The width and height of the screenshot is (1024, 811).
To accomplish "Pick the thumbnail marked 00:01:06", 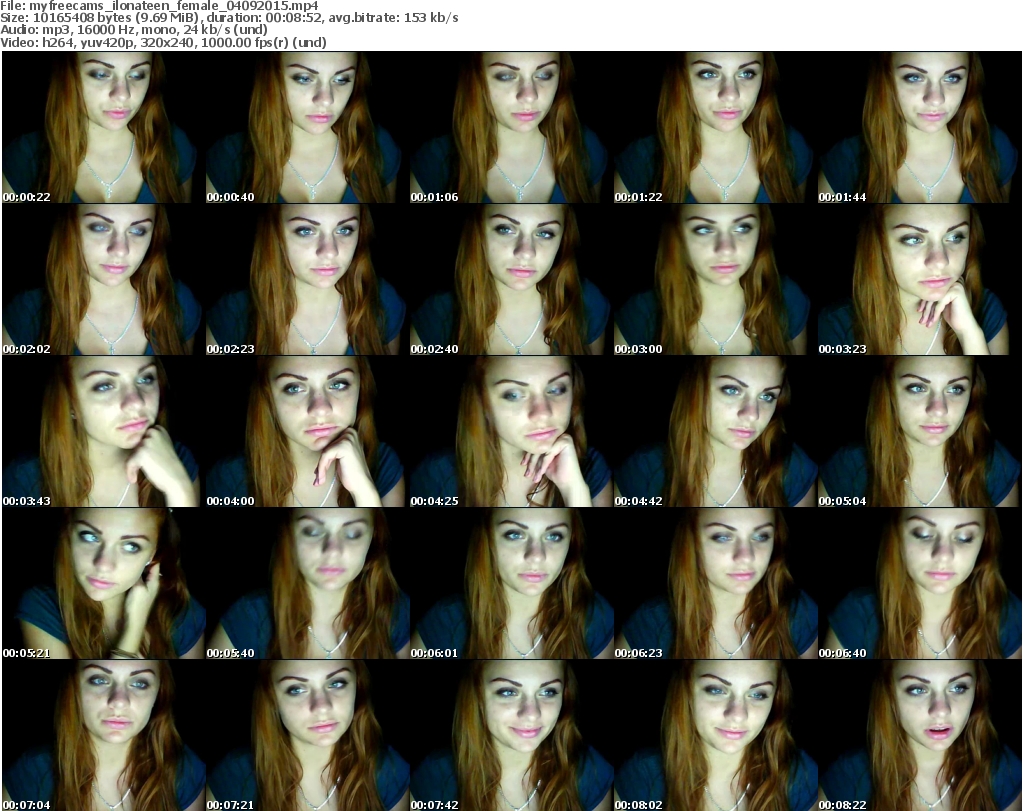I will tap(511, 127).
